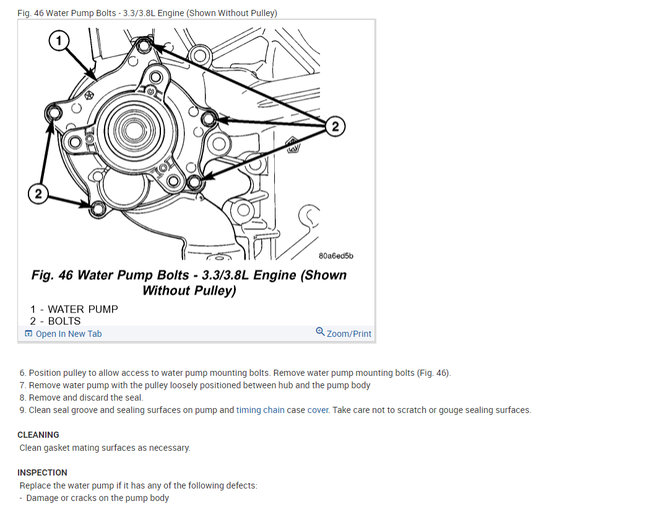This screenshot has width=650, height=509.
Task: Click the figure title text above the image
Action: coord(147,13)
